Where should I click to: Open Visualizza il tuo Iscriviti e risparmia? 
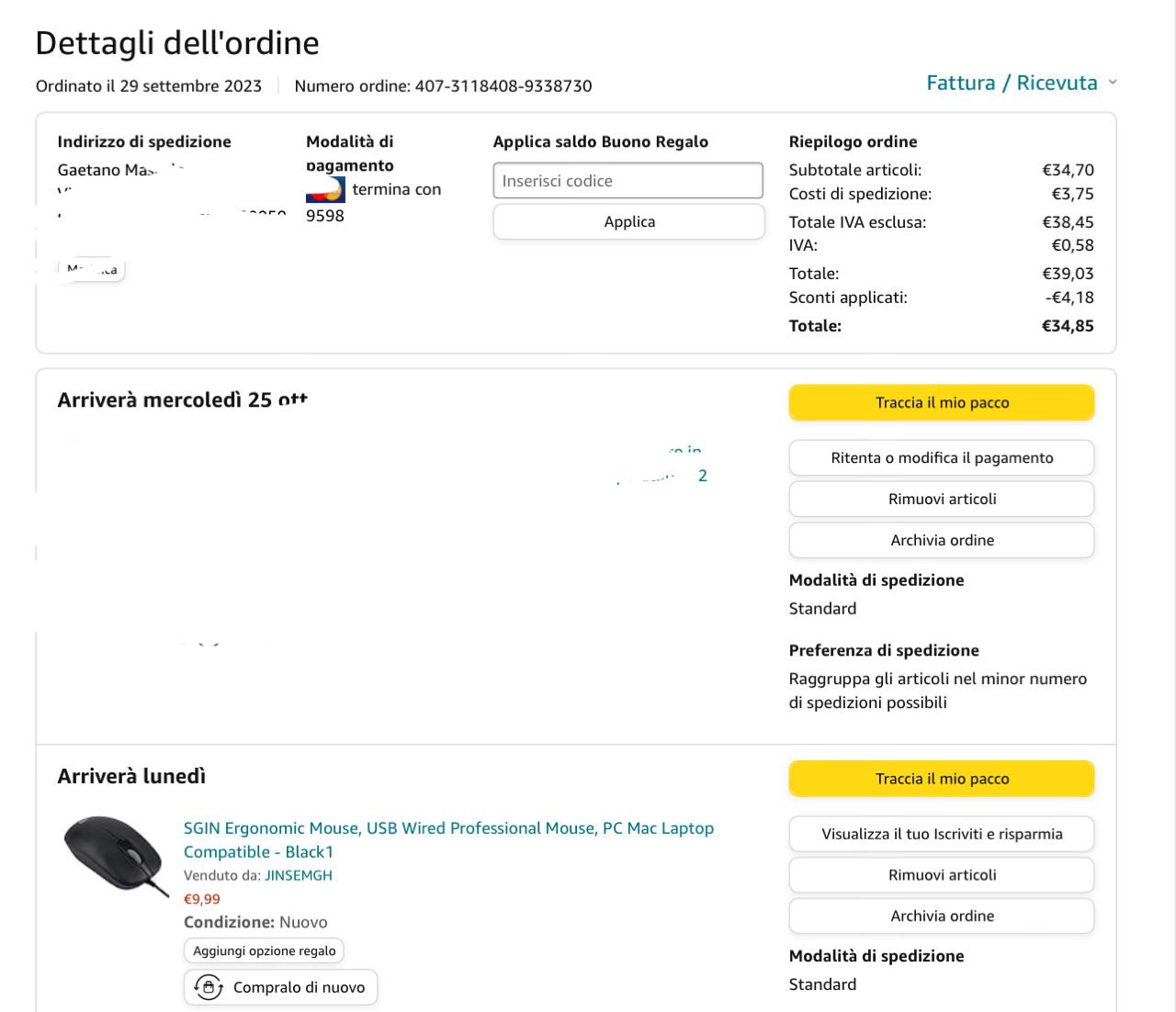[941, 834]
